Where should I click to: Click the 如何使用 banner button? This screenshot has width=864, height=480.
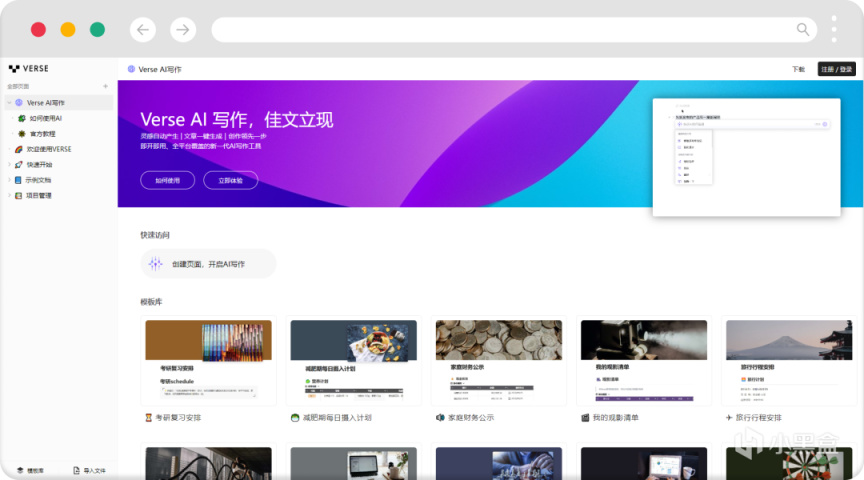168,180
